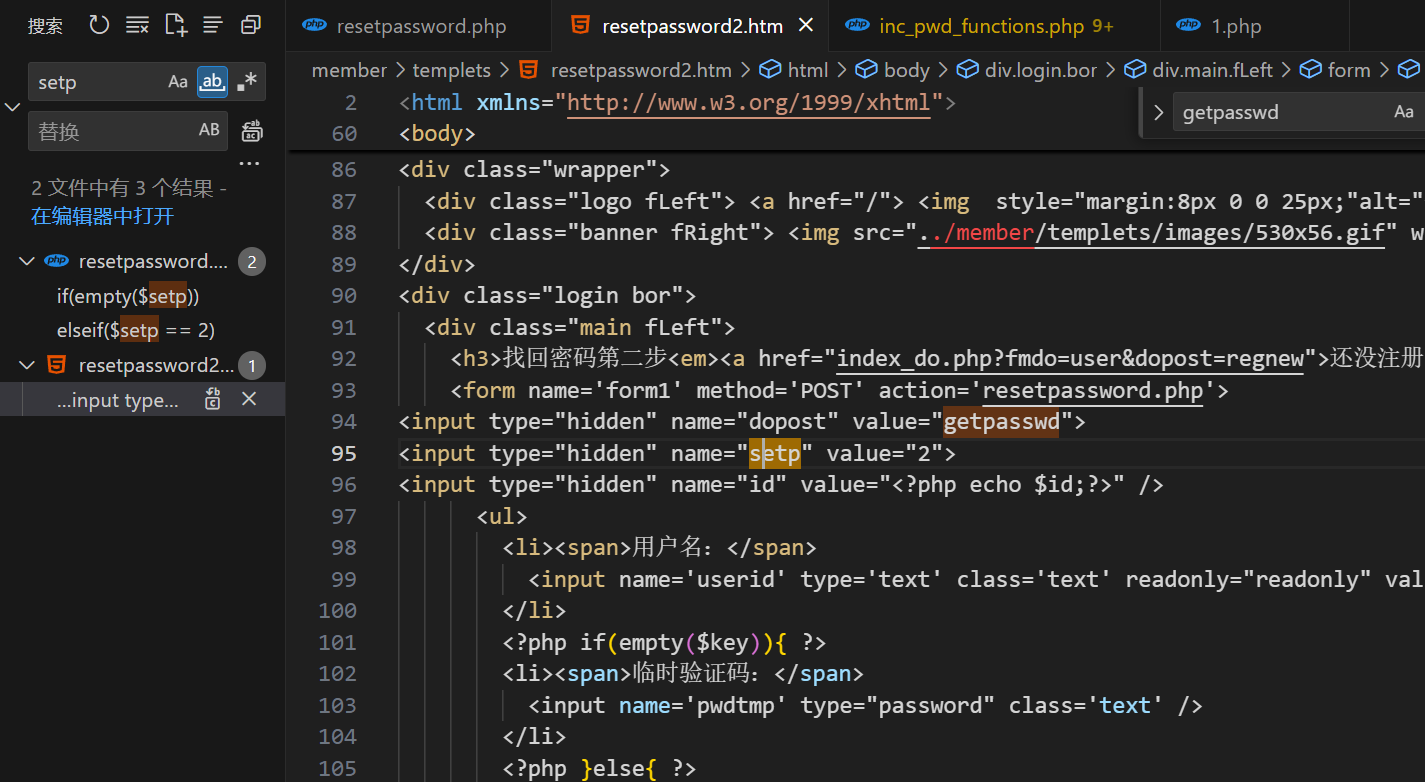This screenshot has height=782, width=1425.
Task: Expand the replace toggle in find widget
Action: [1159, 112]
